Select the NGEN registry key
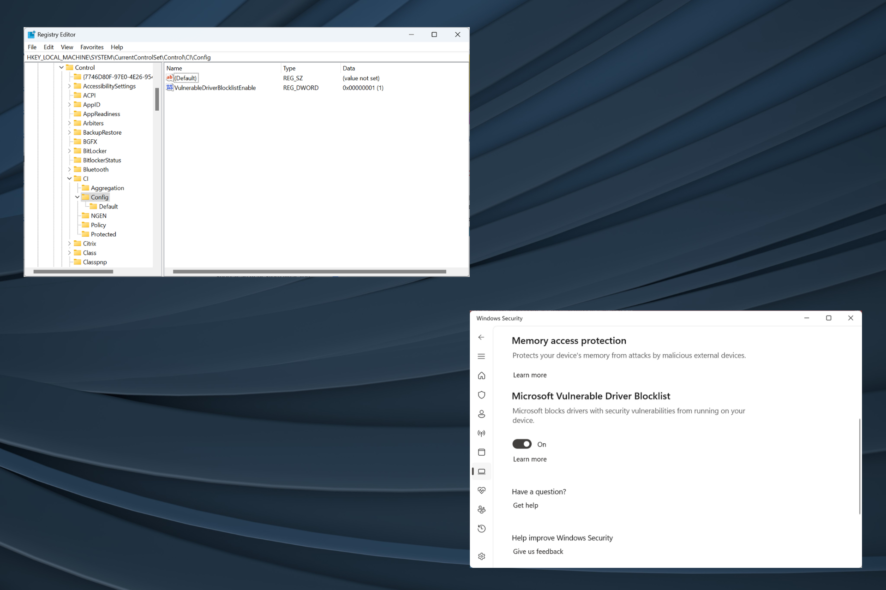The image size is (886, 590). pyautogui.click(x=98, y=216)
